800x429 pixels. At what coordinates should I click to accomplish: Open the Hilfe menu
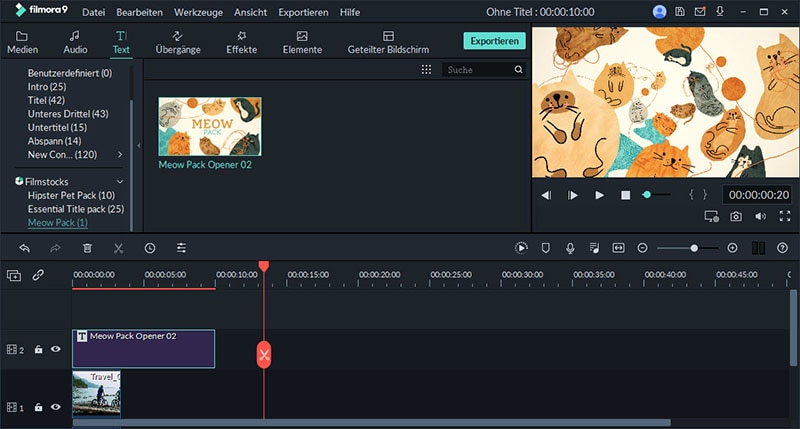pyautogui.click(x=349, y=12)
